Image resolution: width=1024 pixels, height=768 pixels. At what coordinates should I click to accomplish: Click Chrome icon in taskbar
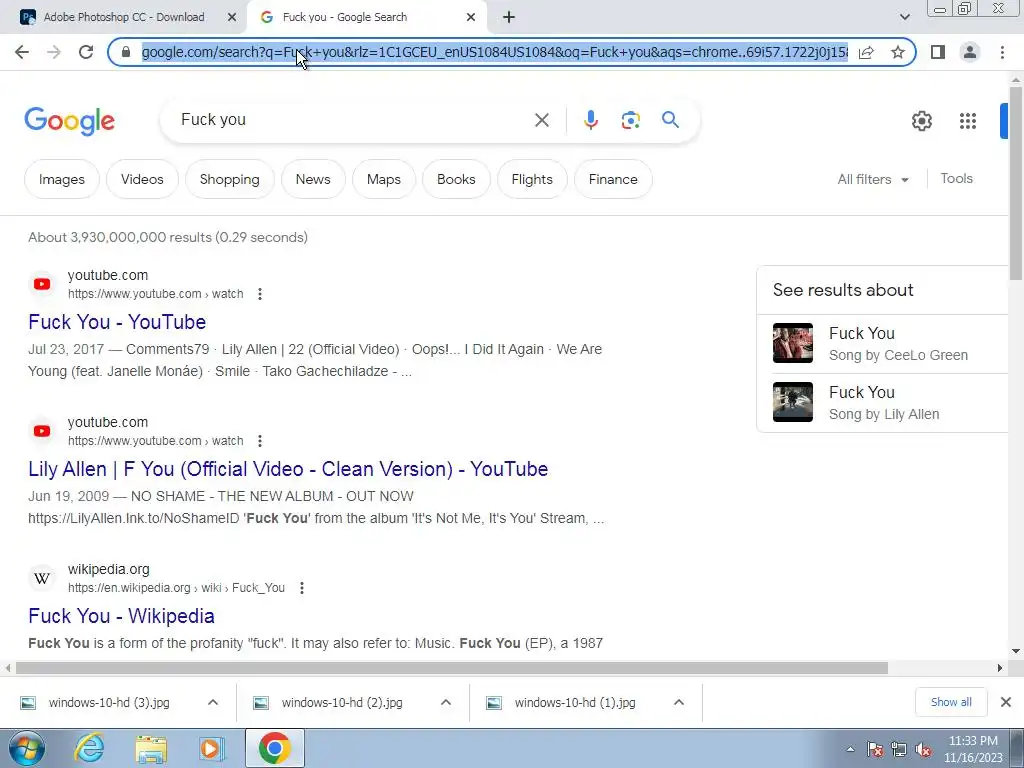click(275, 748)
